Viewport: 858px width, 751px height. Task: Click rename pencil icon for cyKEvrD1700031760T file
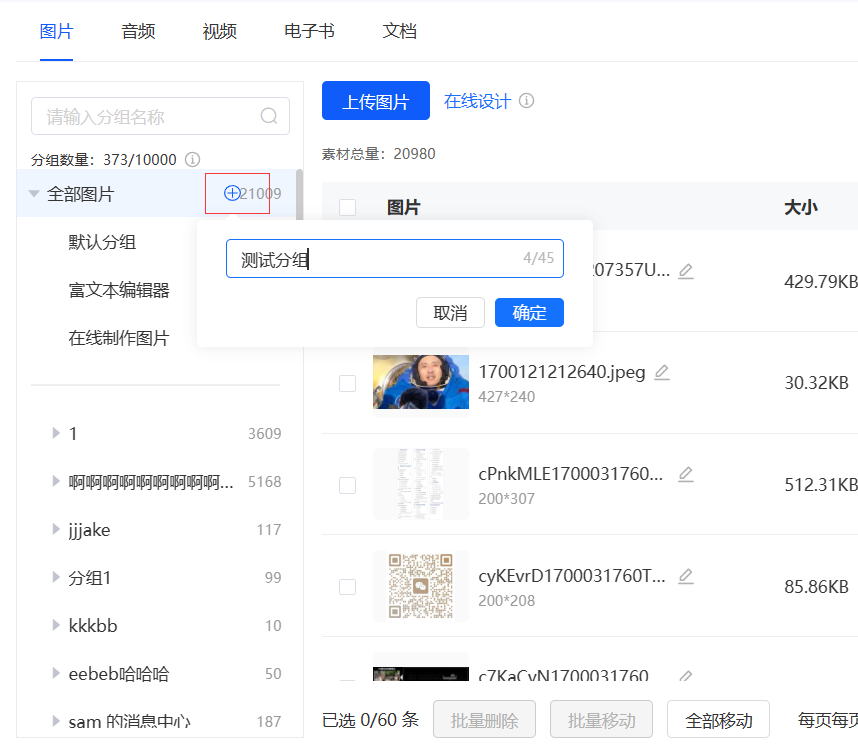click(x=686, y=576)
